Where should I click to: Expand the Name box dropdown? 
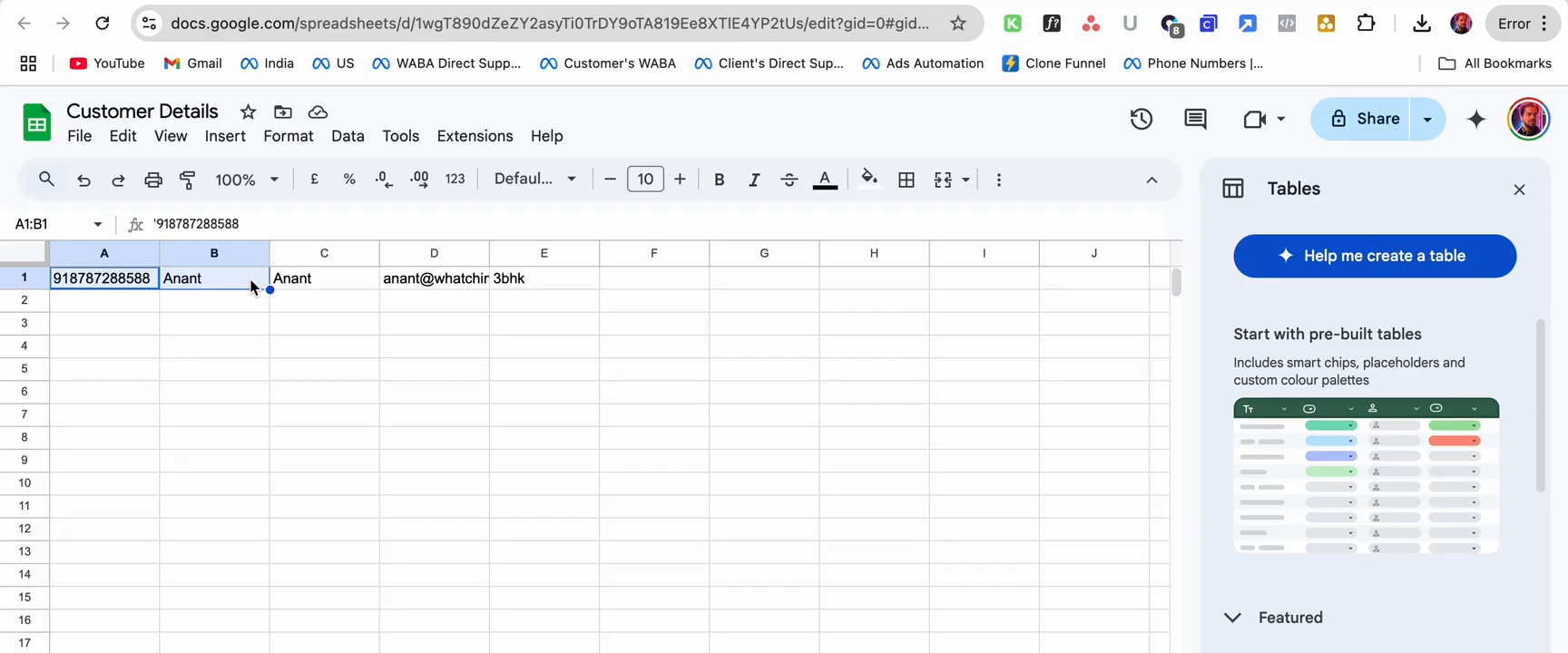[x=98, y=224]
